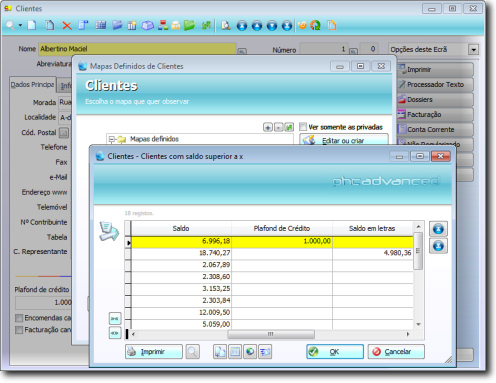Click the orange undo arrow icon in toolbar
Screen dimensions: 496x383
pos(302,25)
